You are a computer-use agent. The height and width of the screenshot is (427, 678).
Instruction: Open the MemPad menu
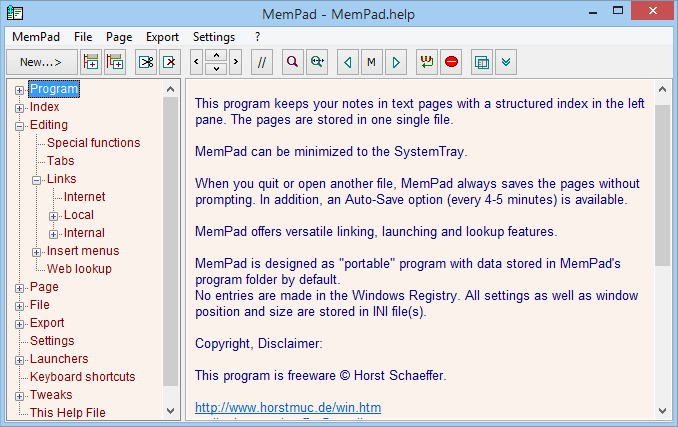36,37
